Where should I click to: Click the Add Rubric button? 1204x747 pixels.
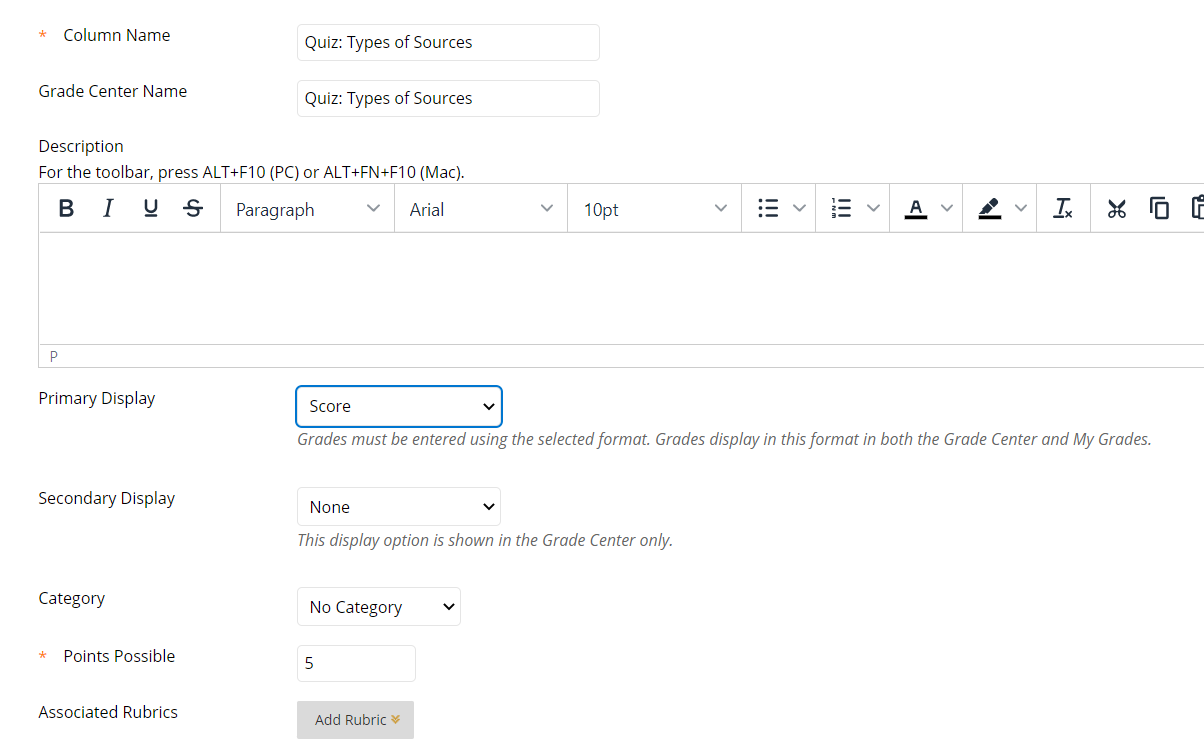pos(355,720)
